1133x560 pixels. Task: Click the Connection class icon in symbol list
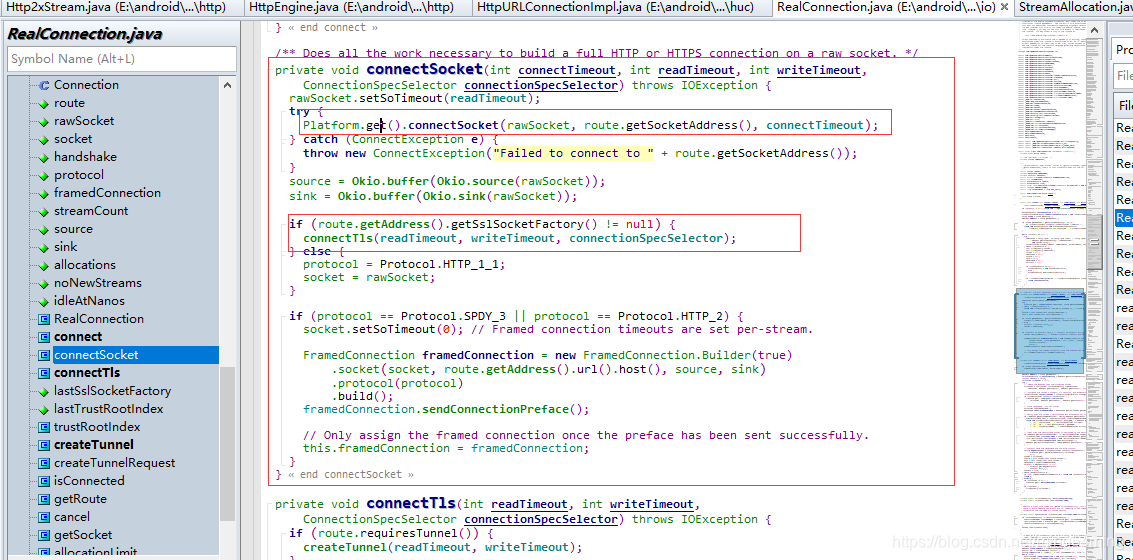pos(43,85)
